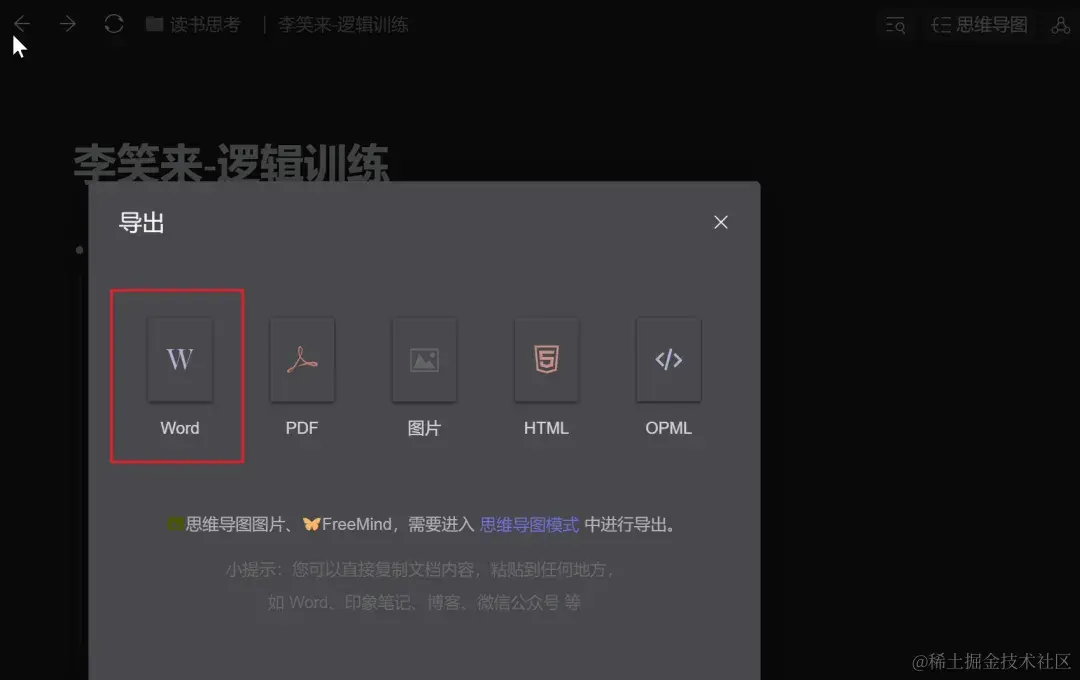Click the share icon at top right
This screenshot has height=680, width=1080.
(x=1062, y=25)
